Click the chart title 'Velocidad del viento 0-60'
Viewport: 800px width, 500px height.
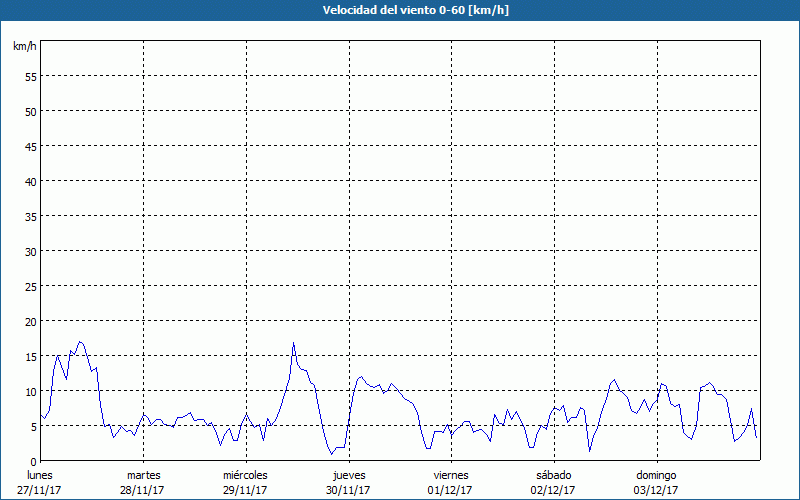tap(399, 11)
